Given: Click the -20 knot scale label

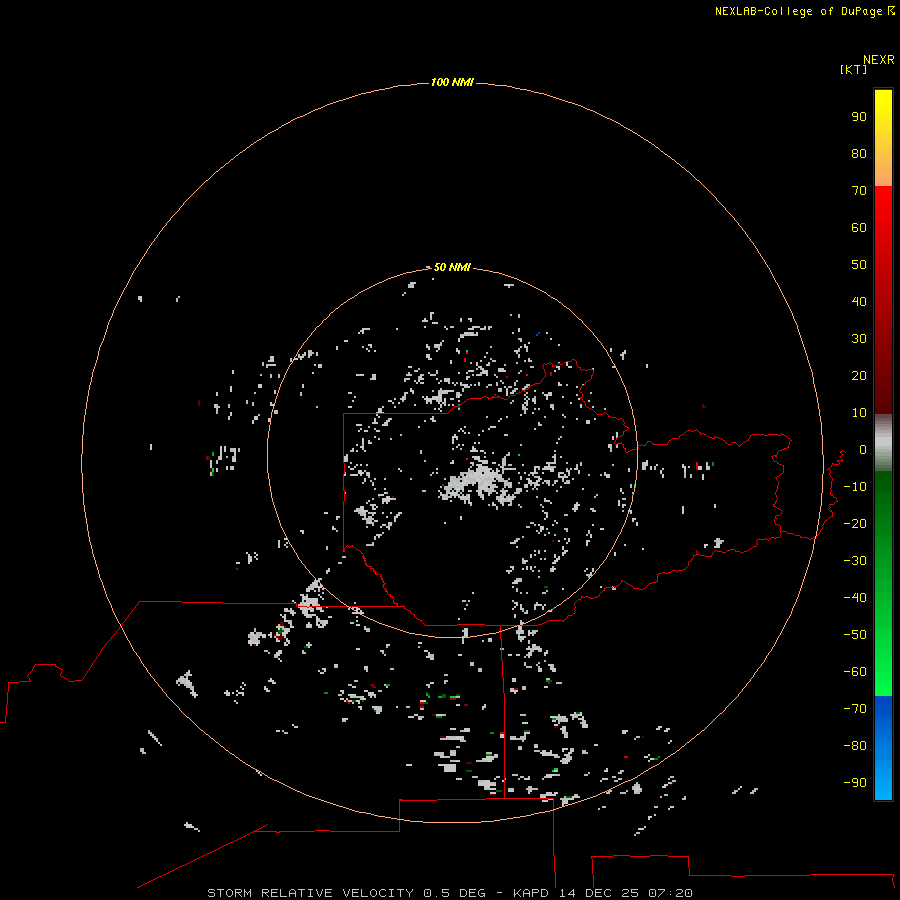Looking at the screenshot, I should click(855, 523).
